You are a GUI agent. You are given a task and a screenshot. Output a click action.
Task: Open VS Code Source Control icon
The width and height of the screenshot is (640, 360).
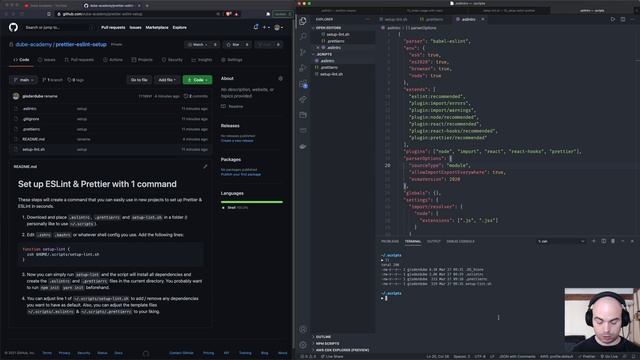(303, 52)
